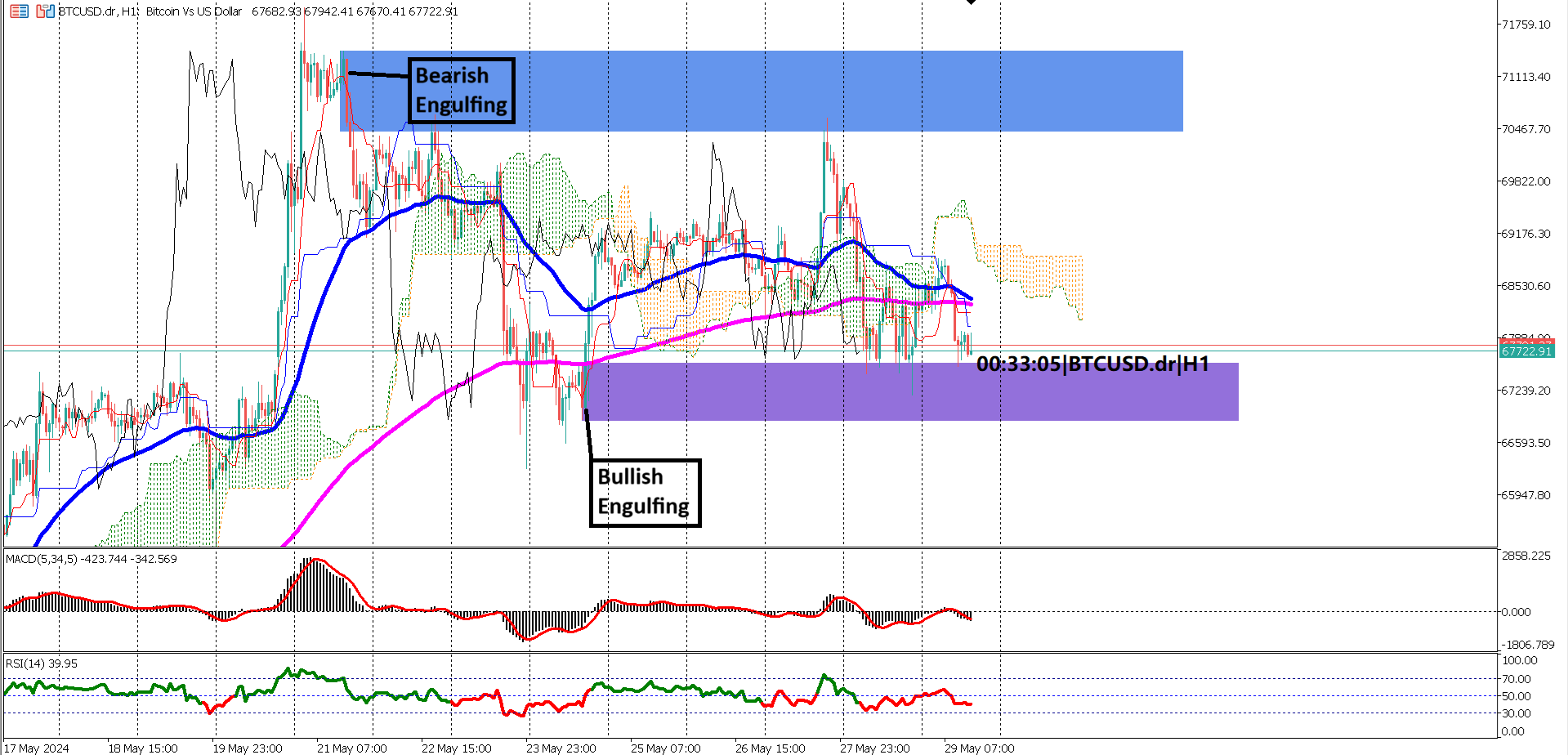Click the MACD 0.000 scale value

point(1517,612)
